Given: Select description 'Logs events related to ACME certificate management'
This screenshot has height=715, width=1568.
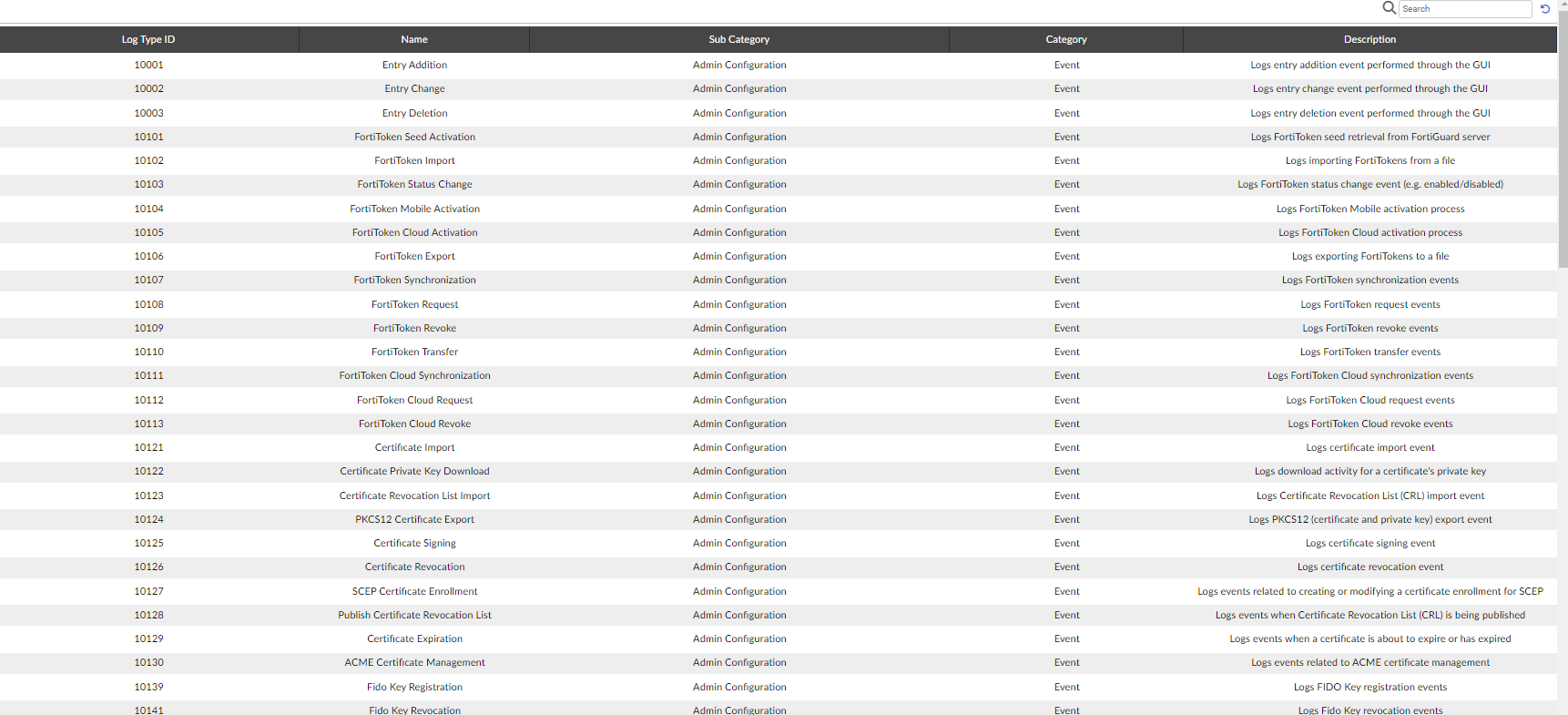Looking at the screenshot, I should 1369,662.
